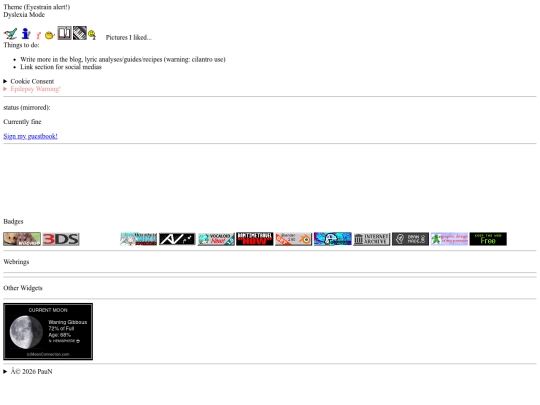
Task: Click the 'Other Widgets' heading
Action: click(x=23, y=288)
